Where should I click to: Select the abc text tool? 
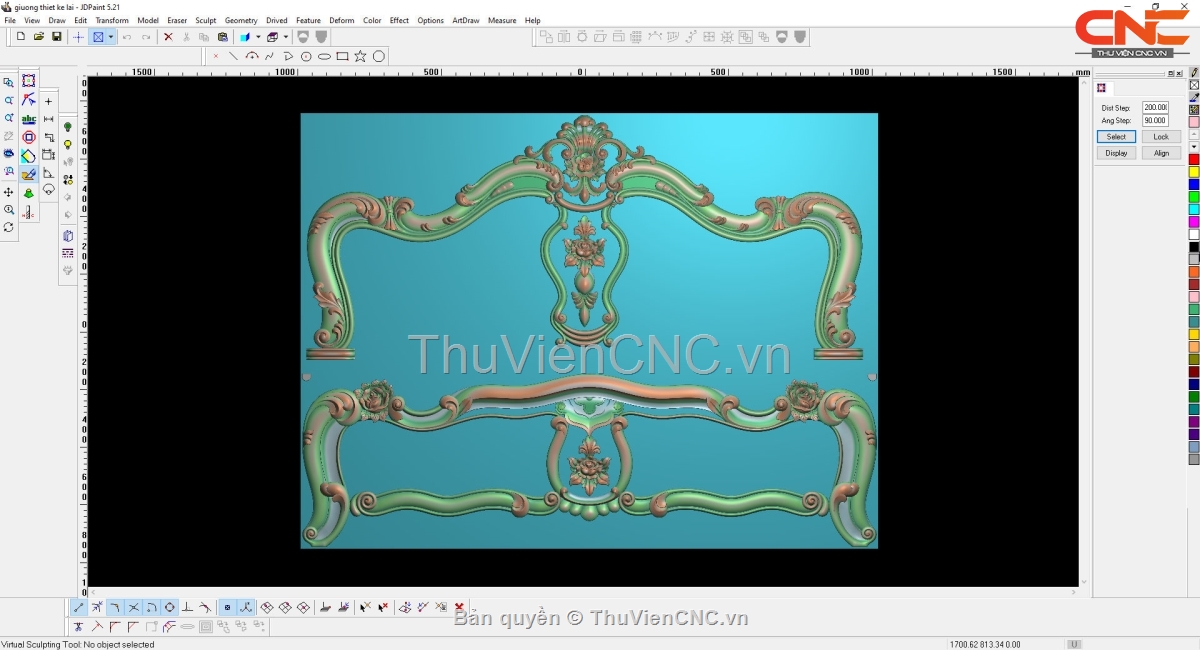click(x=29, y=119)
